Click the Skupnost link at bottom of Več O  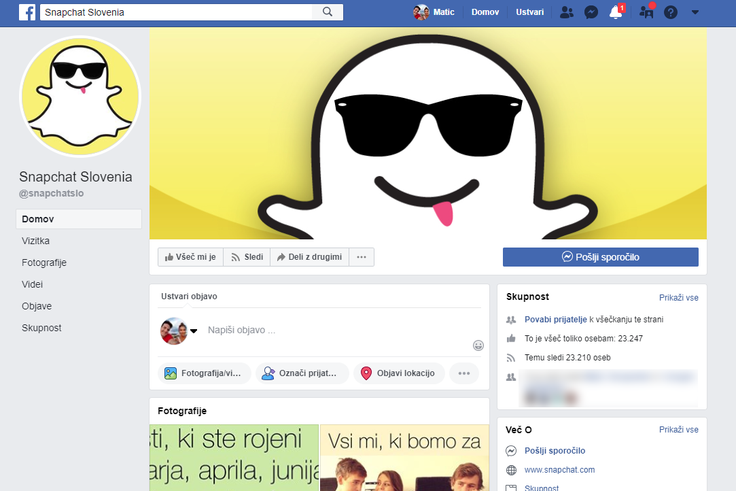pos(541,488)
